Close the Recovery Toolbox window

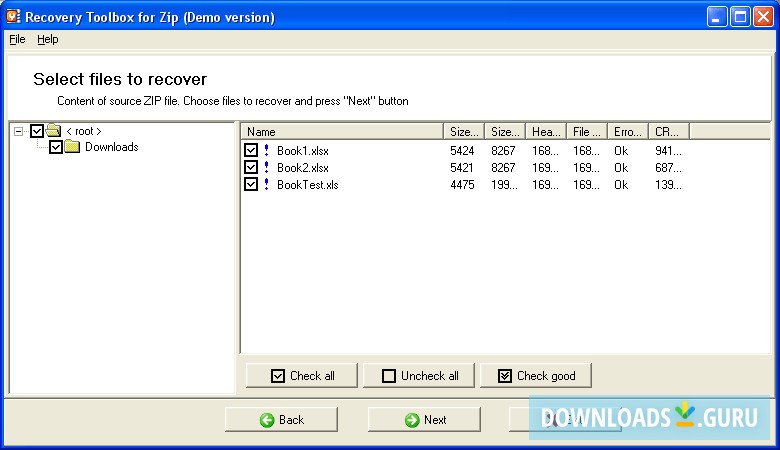tap(763, 17)
